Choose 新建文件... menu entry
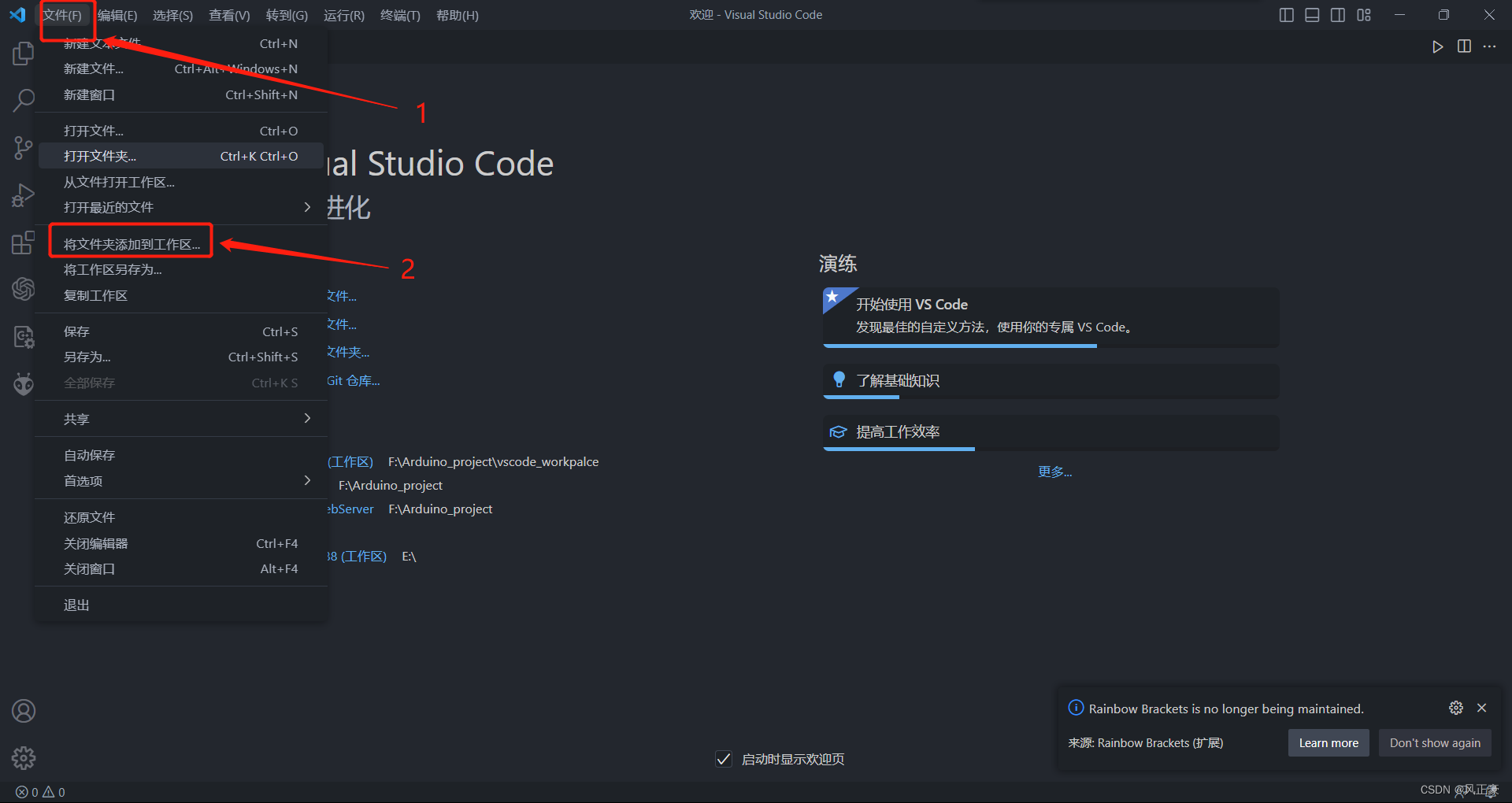The width and height of the screenshot is (1512, 803). (x=181, y=68)
